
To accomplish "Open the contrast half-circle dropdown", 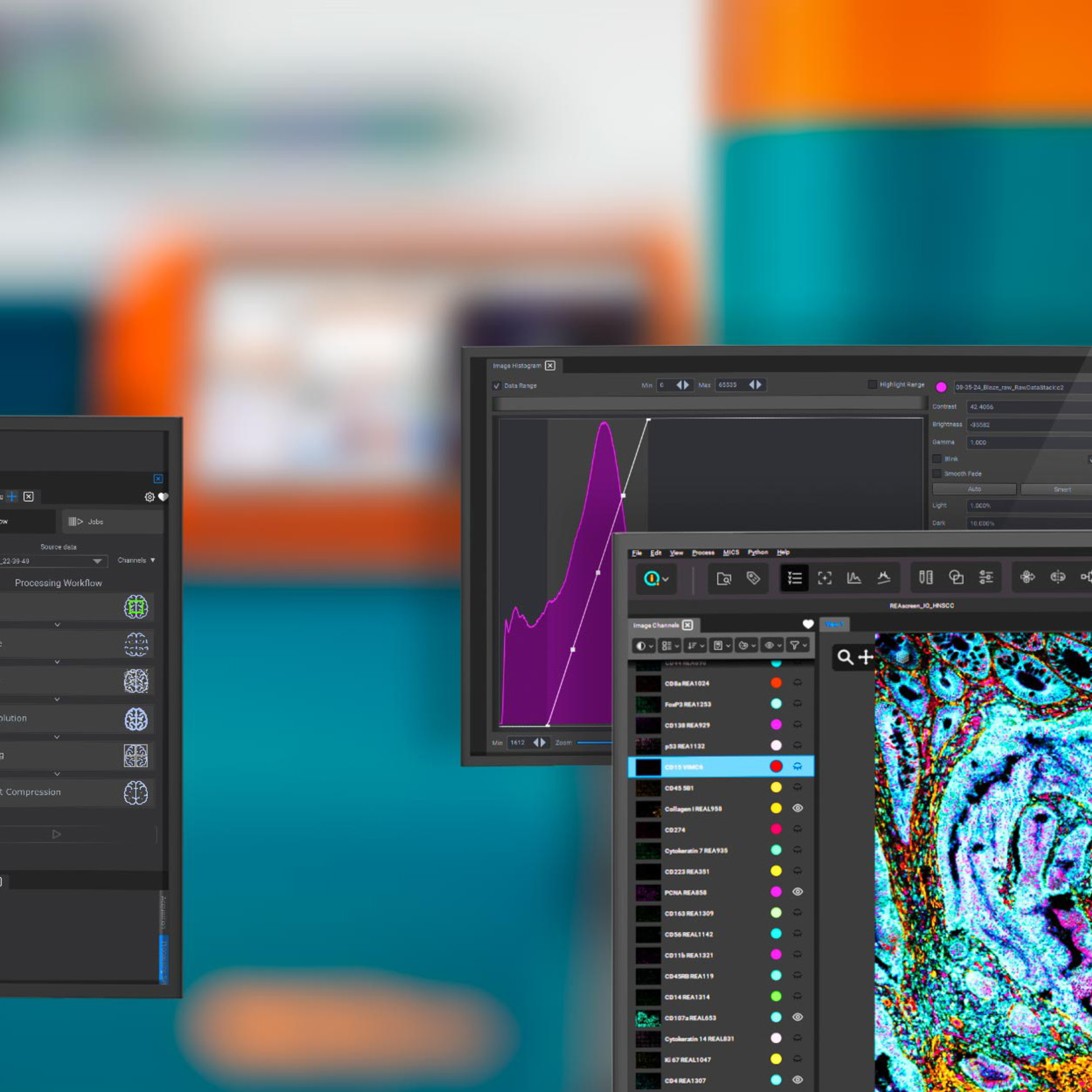I will [x=644, y=646].
